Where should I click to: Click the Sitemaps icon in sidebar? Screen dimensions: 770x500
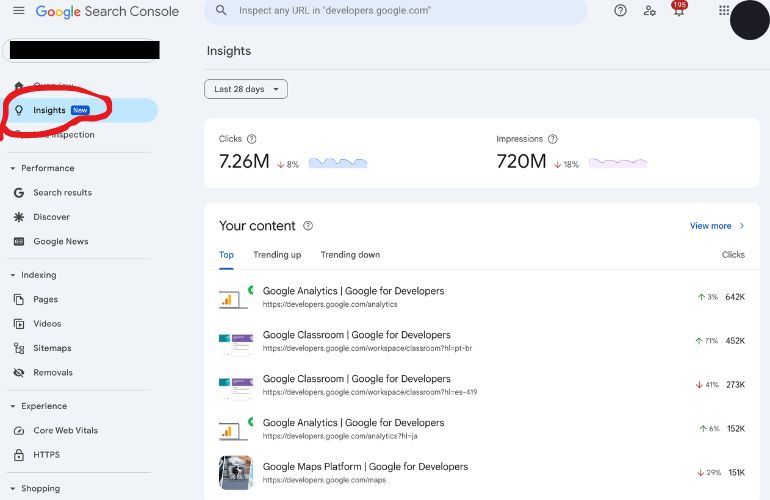(19, 348)
